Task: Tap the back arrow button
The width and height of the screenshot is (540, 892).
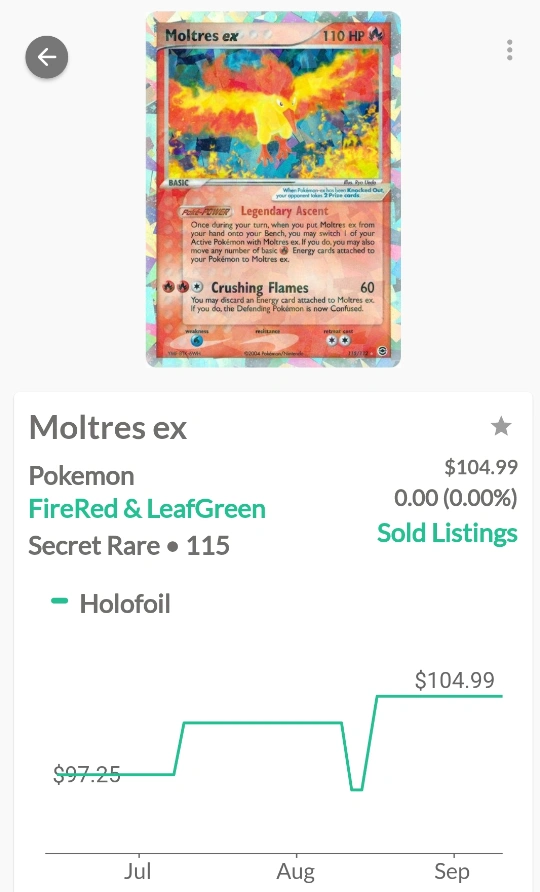Action: [x=47, y=57]
